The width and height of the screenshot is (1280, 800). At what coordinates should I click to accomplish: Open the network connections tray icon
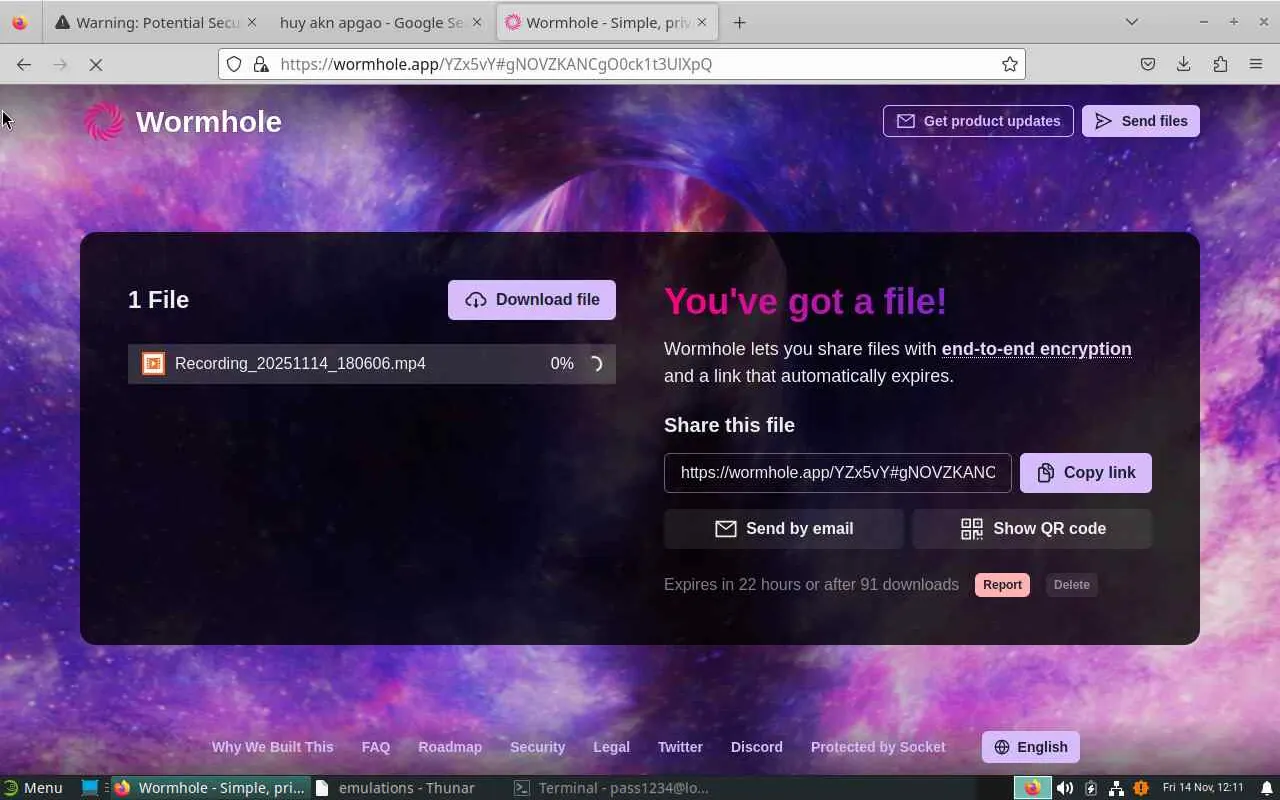1116,788
